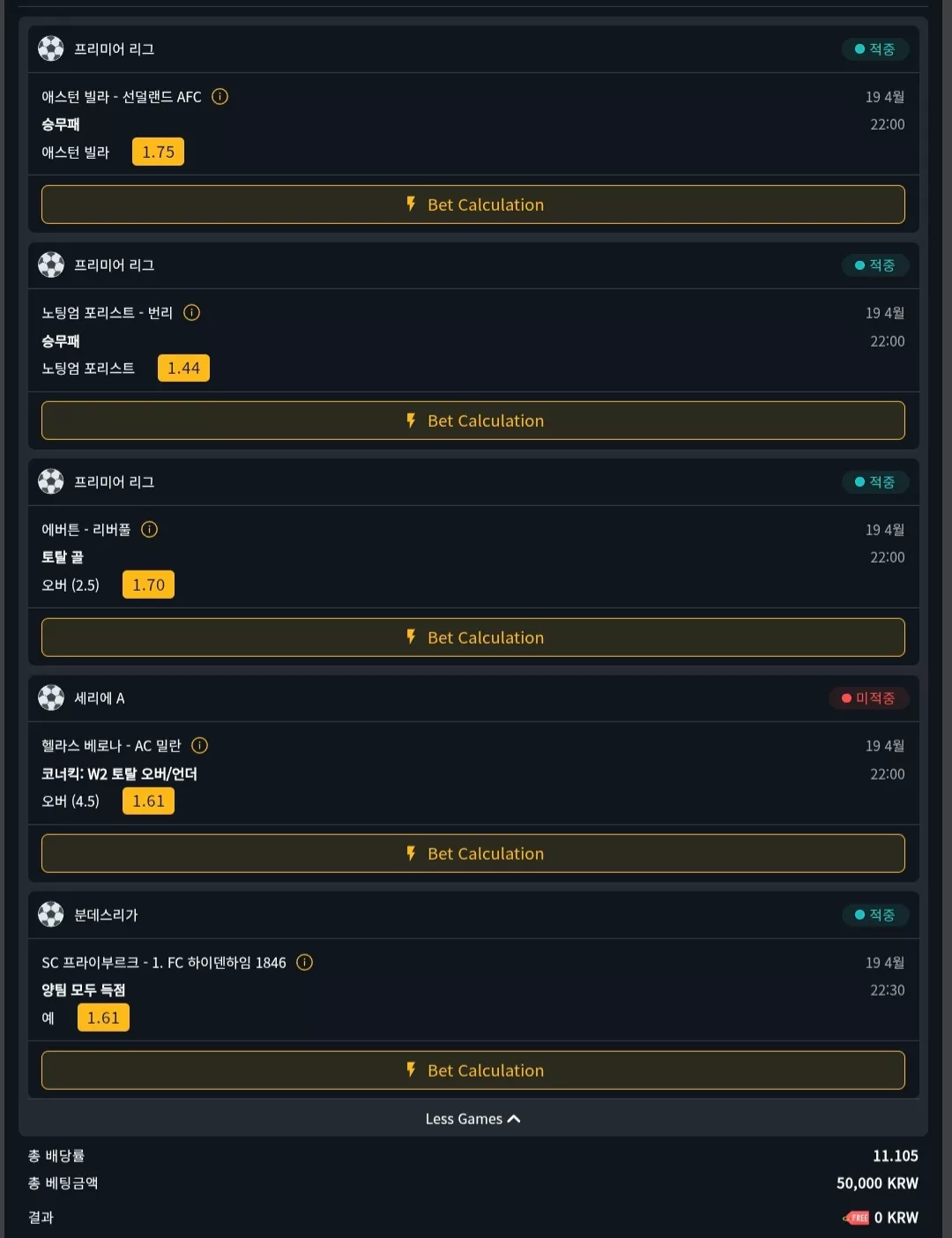The image size is (952, 1238).
Task: Open Bet Calculation for SC 프라이부르크 match
Action: (473, 1070)
